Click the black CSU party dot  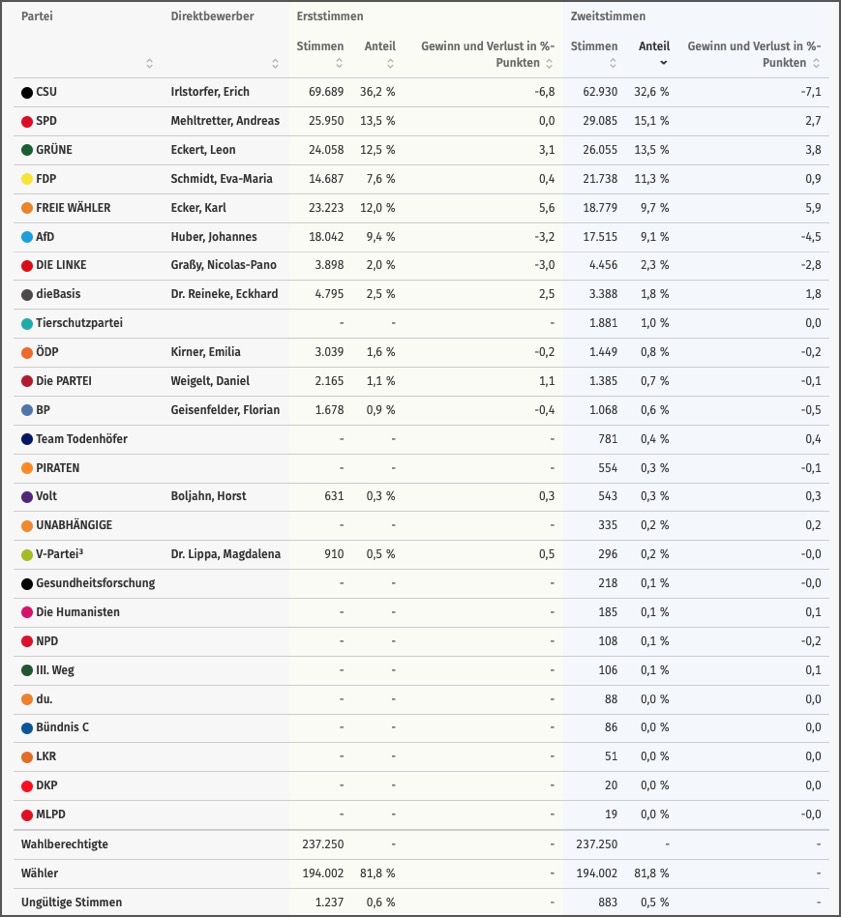click(x=27, y=93)
